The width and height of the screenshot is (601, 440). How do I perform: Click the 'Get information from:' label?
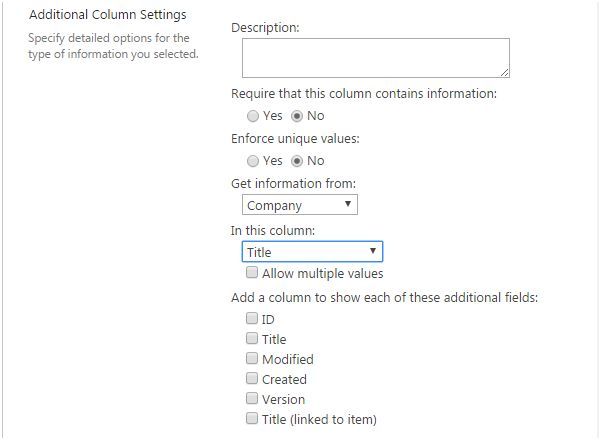click(293, 183)
